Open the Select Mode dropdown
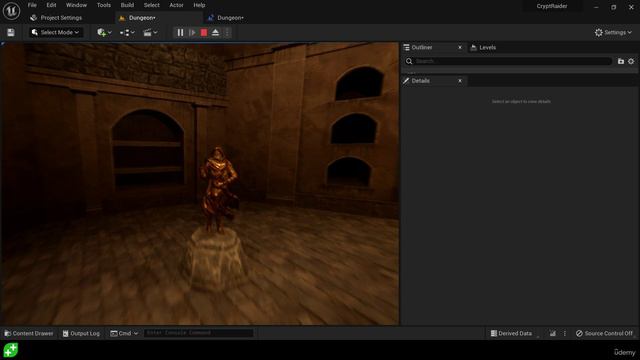Image resolution: width=640 pixels, height=360 pixels. 56,32
